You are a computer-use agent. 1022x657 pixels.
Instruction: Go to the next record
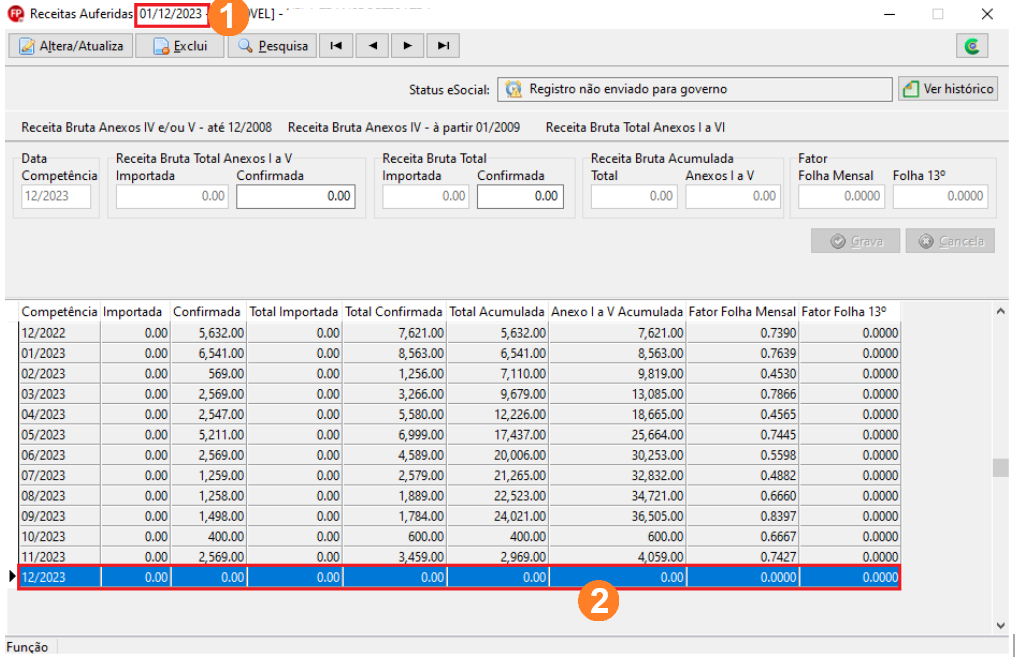point(408,46)
